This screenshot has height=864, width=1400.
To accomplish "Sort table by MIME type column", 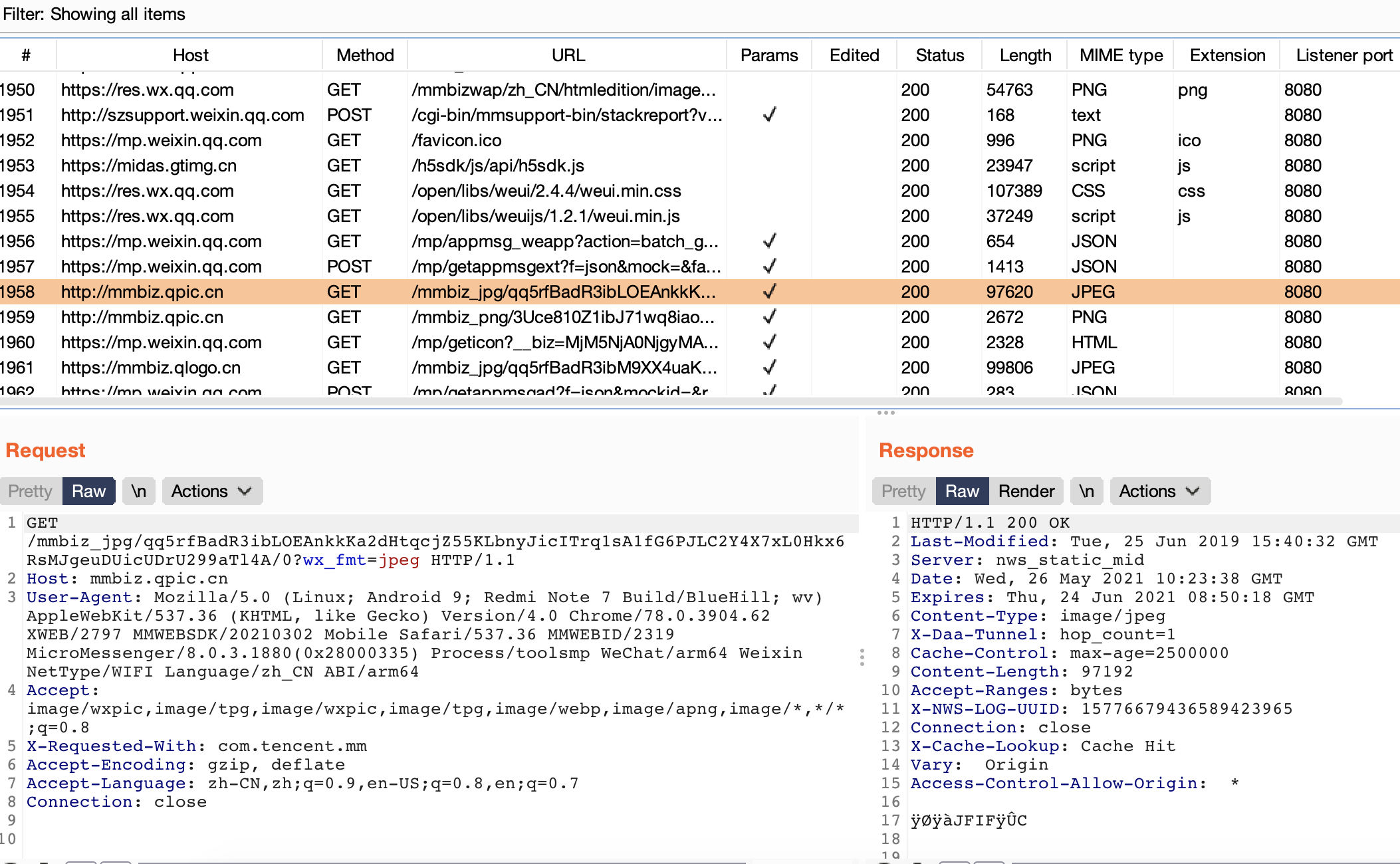I will (1120, 55).
